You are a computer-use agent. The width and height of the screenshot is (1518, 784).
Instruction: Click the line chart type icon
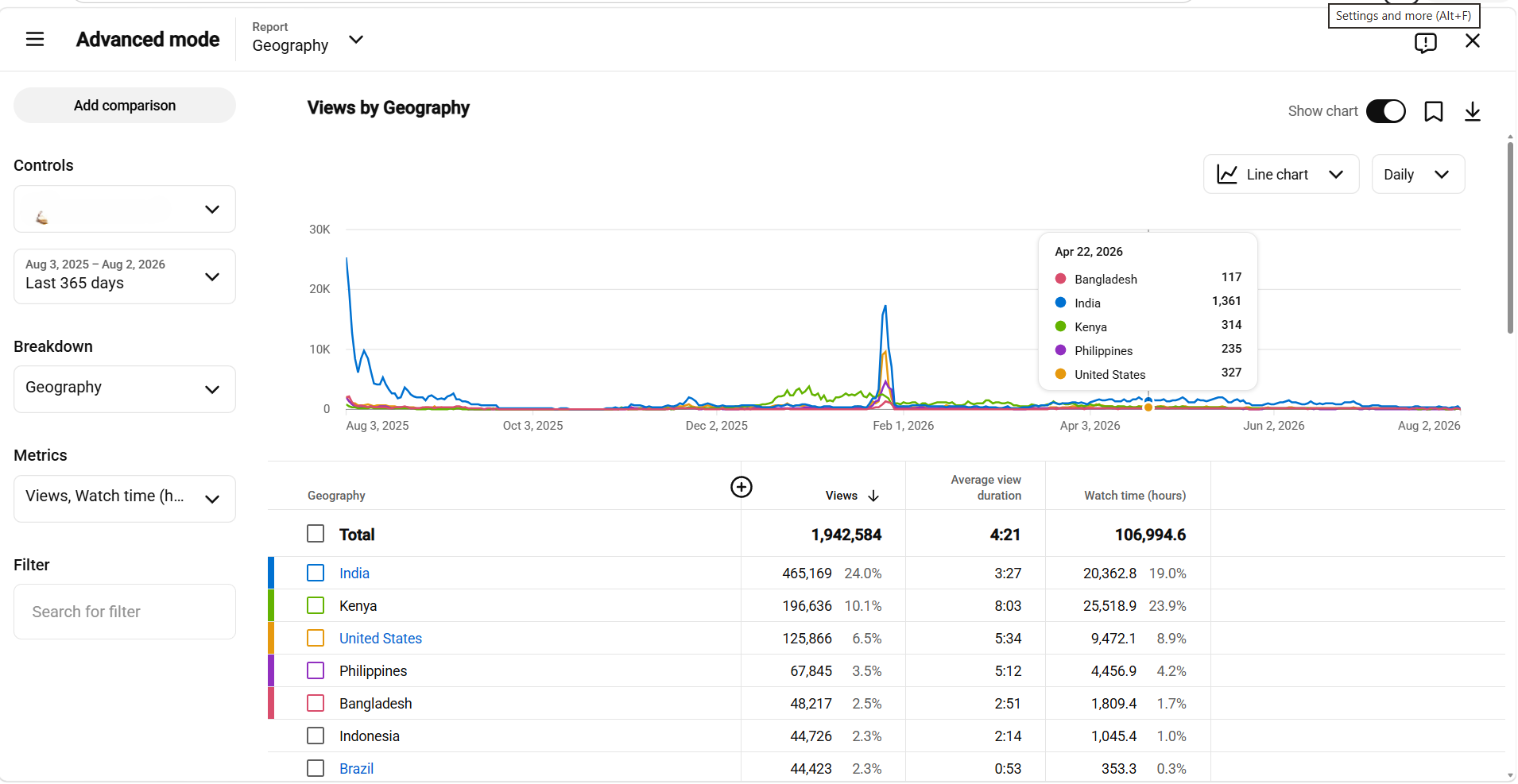[1227, 175]
